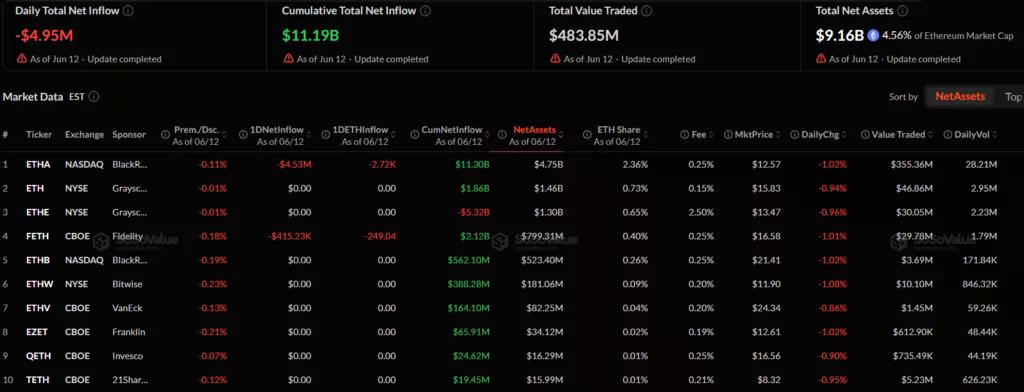Click 2.50% fee of ETHE

(x=701, y=212)
